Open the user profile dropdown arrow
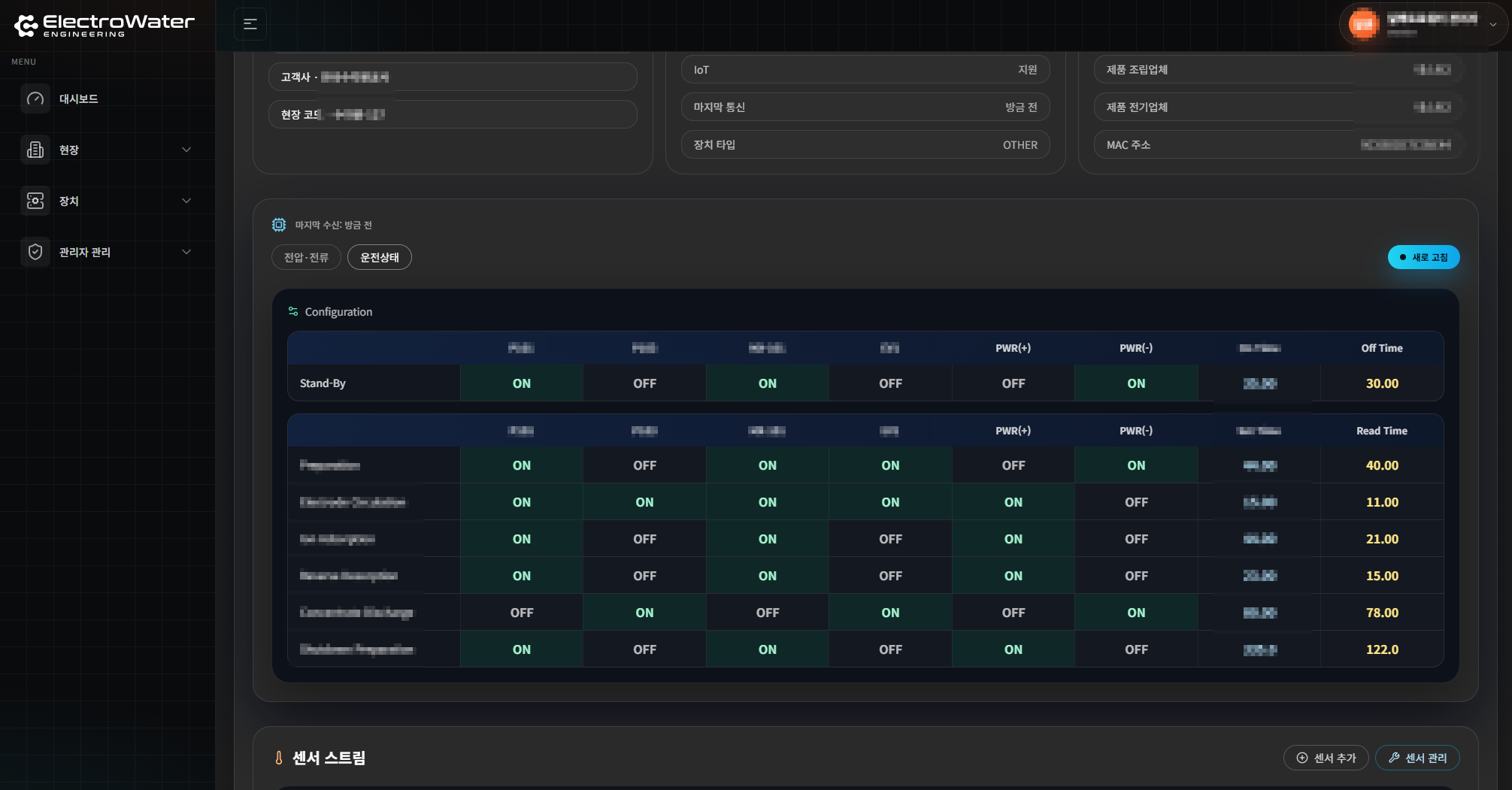The image size is (1512, 790). tap(1493, 24)
